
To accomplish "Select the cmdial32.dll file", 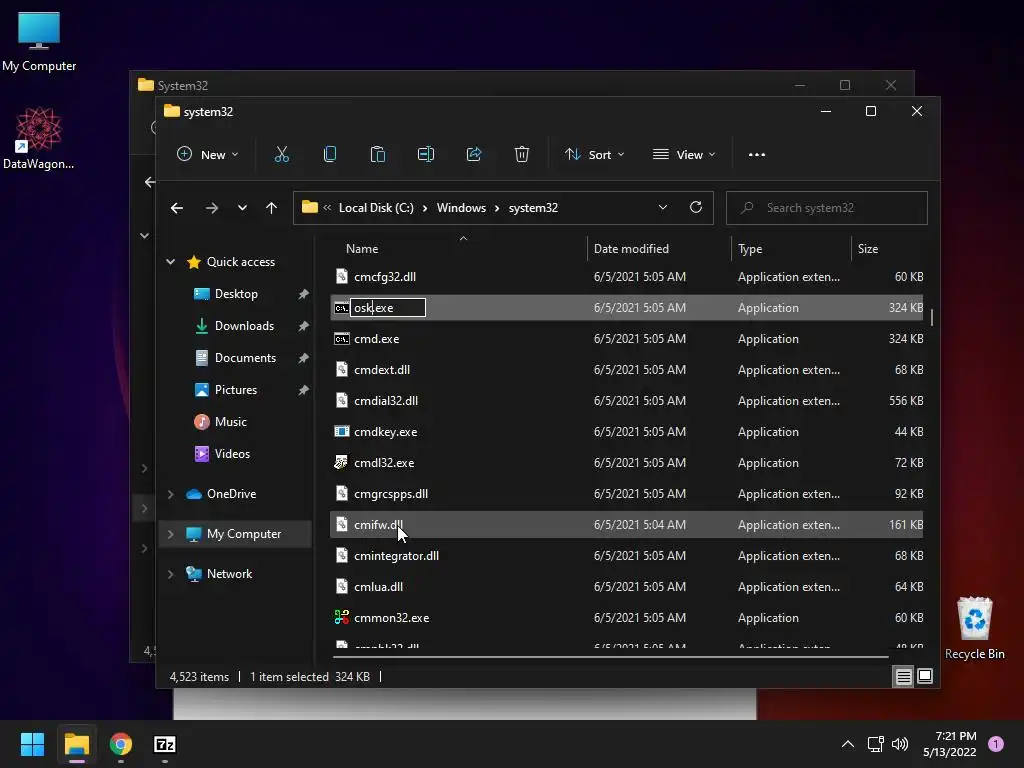I will tap(626, 401).
